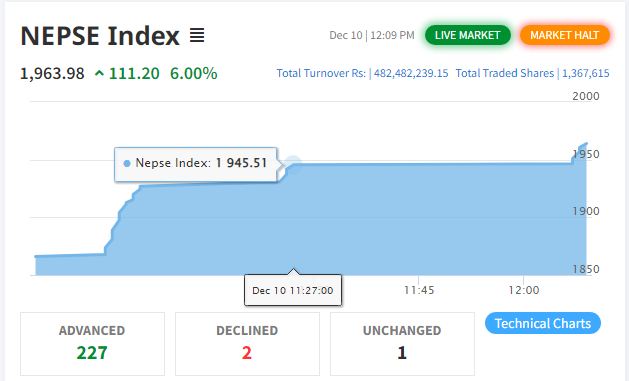The width and height of the screenshot is (629, 381).
Task: Open the UNCHANGED 1 stocks box
Action: click(402, 344)
